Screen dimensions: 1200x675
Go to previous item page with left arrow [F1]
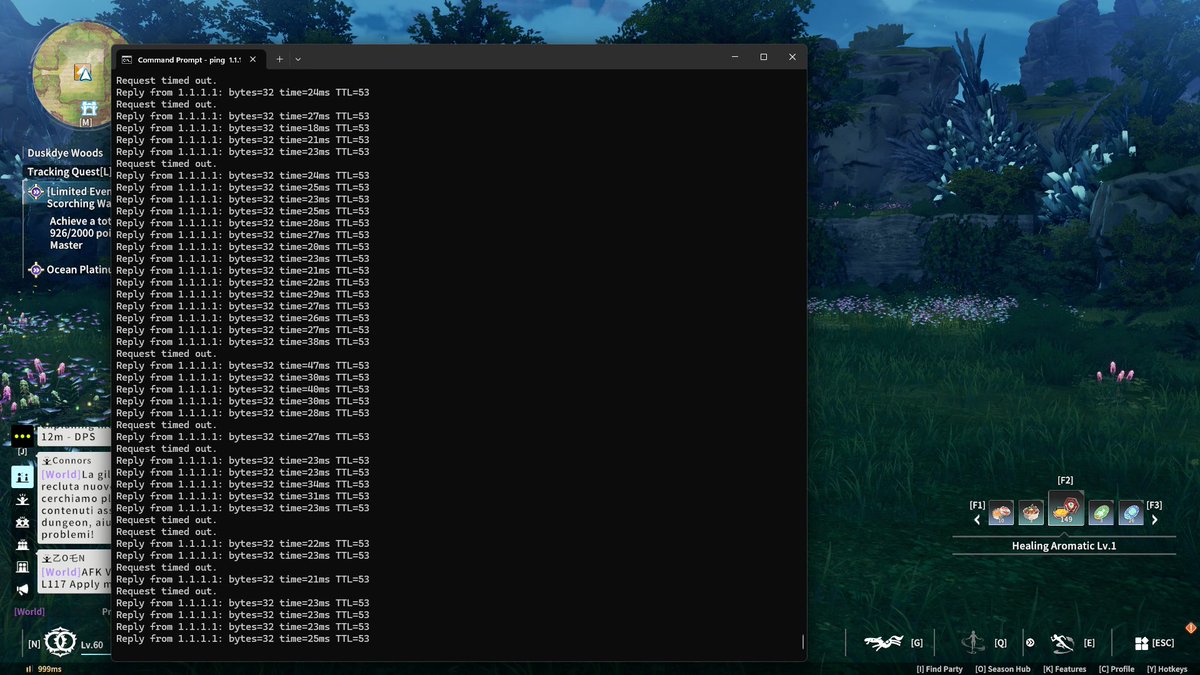point(978,519)
